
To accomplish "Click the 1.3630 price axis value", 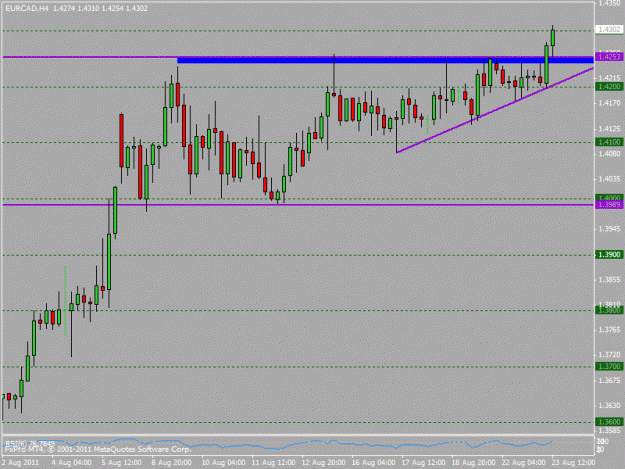I will [609, 406].
